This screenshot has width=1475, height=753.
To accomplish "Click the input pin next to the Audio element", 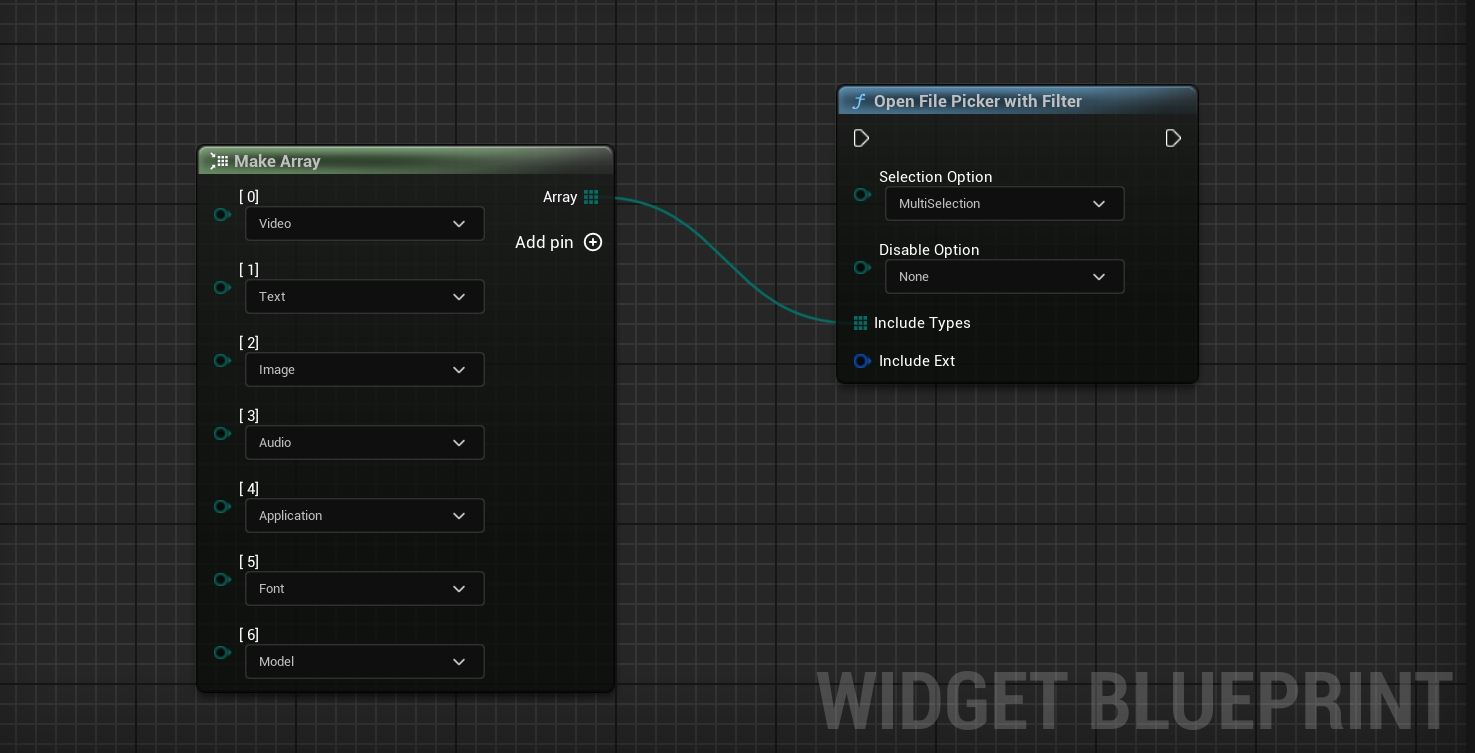I will 222,433.
